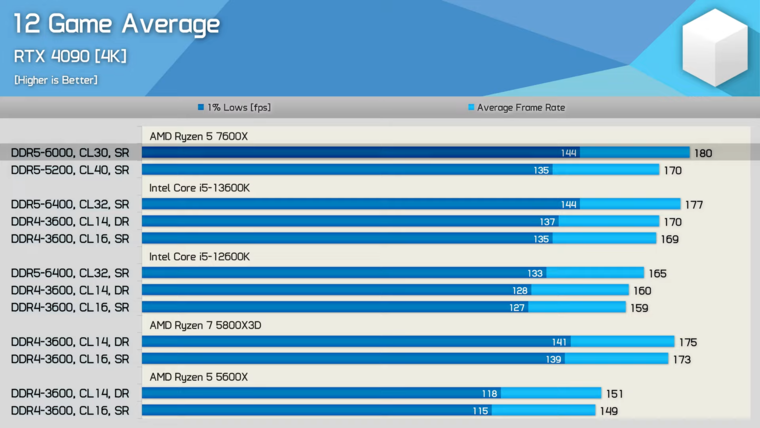Click the '170' value of i5-13600K CL14 row
Screen dimensions: 760x428
coord(673,222)
